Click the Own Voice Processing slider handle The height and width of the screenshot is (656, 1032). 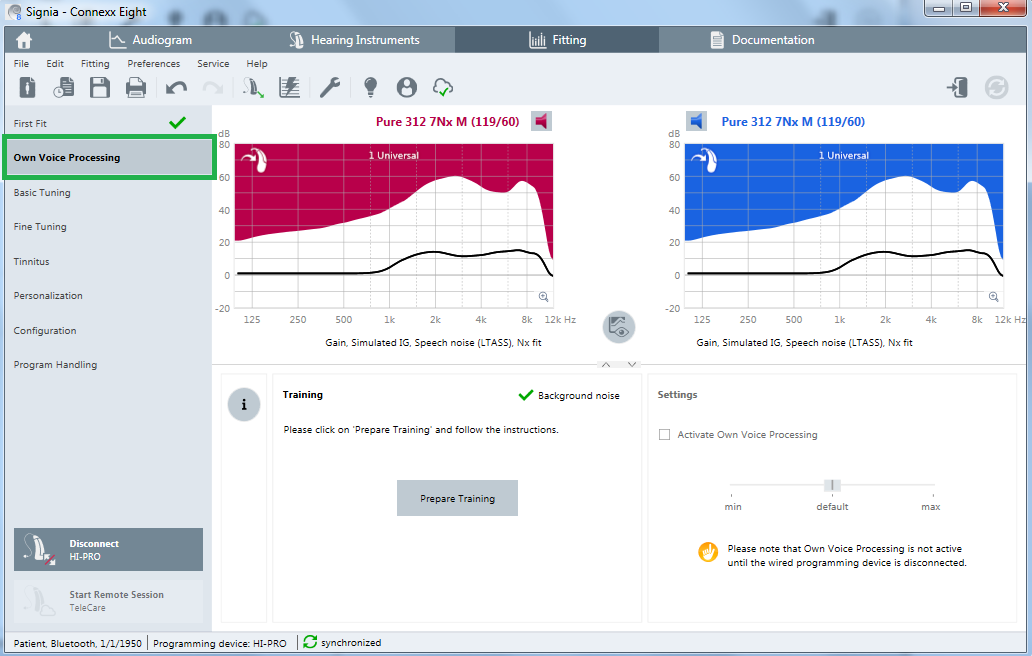[x=832, y=486]
